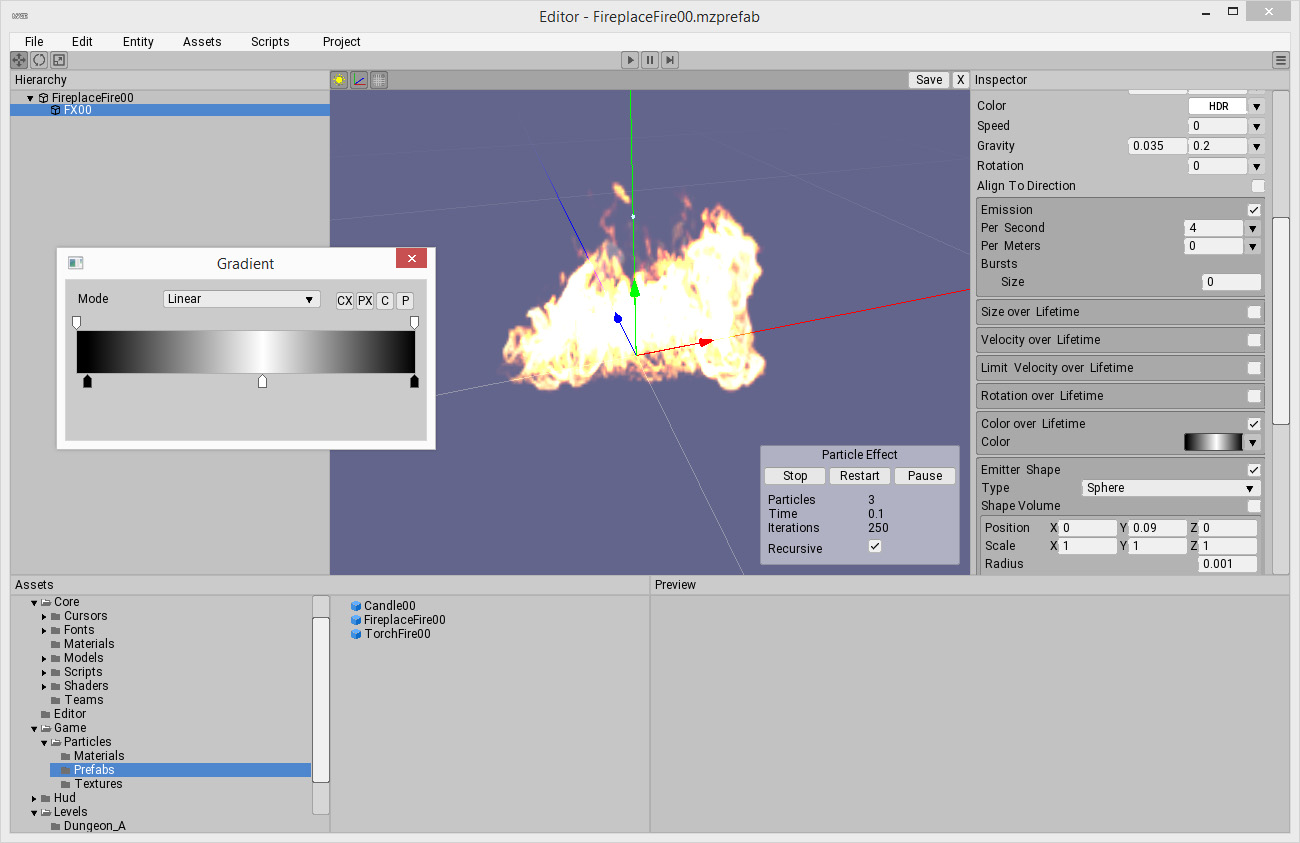
Task: Collapse the FireplaceFire00 hierarchy node
Action: pyautogui.click(x=30, y=98)
